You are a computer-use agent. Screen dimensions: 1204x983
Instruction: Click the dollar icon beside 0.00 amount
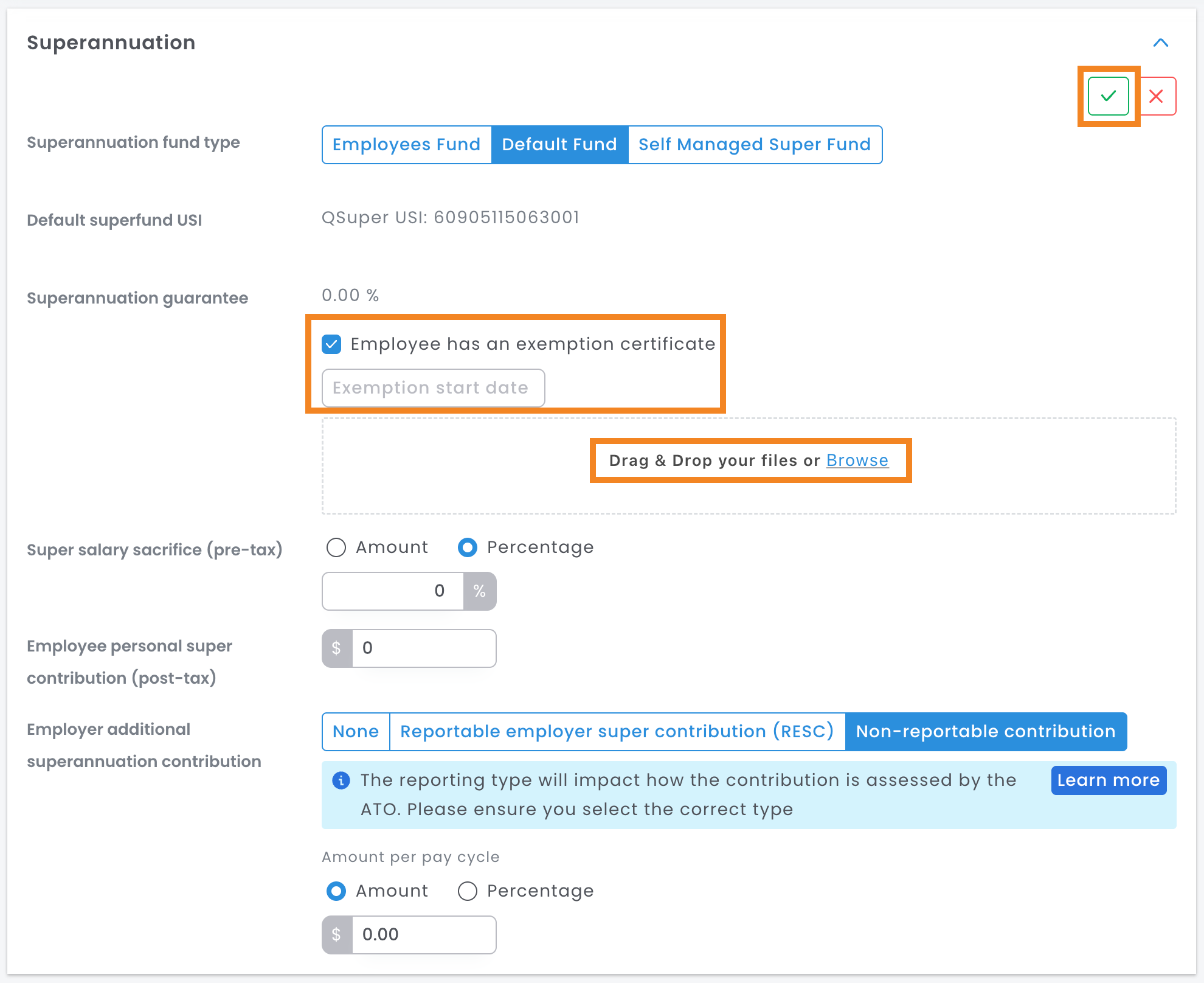[x=337, y=934]
